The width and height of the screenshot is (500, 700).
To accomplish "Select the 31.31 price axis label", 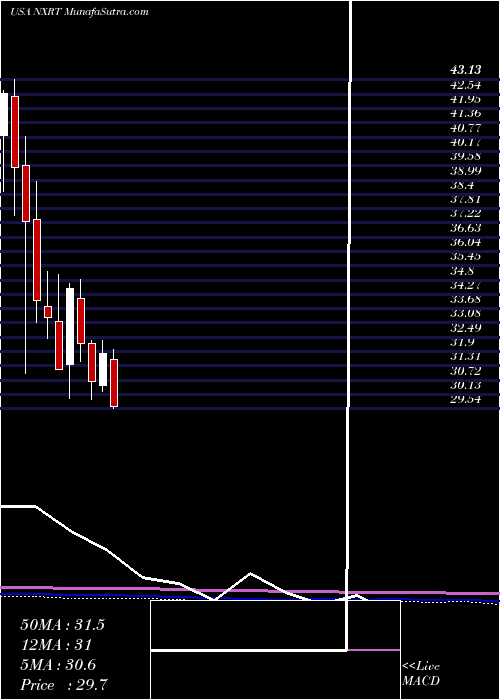I will 466,357.
